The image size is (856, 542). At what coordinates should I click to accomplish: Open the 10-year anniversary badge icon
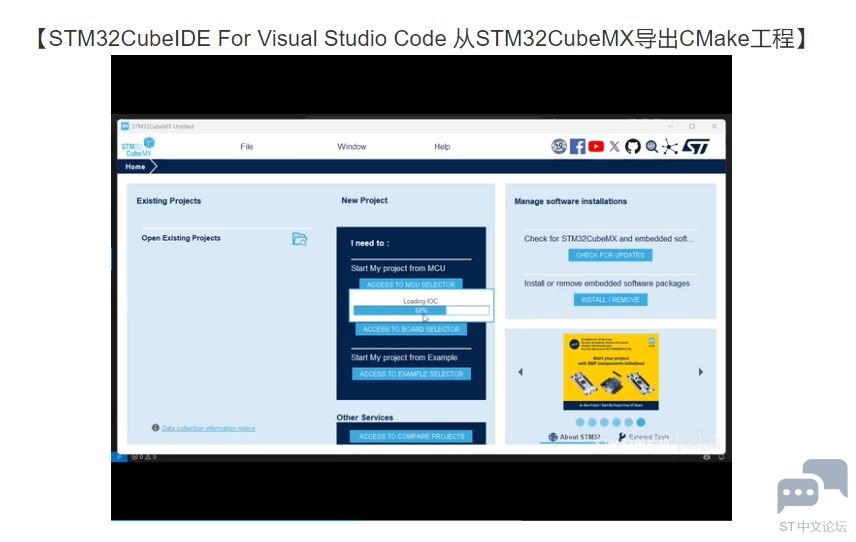[x=558, y=146]
